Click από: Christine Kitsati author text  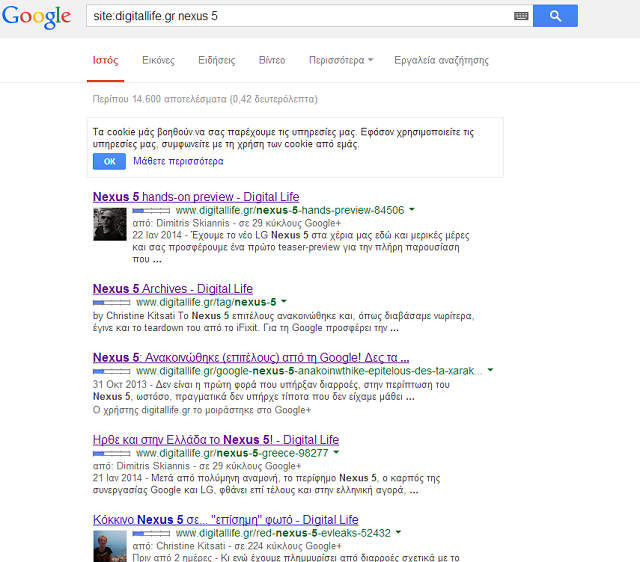point(179,546)
